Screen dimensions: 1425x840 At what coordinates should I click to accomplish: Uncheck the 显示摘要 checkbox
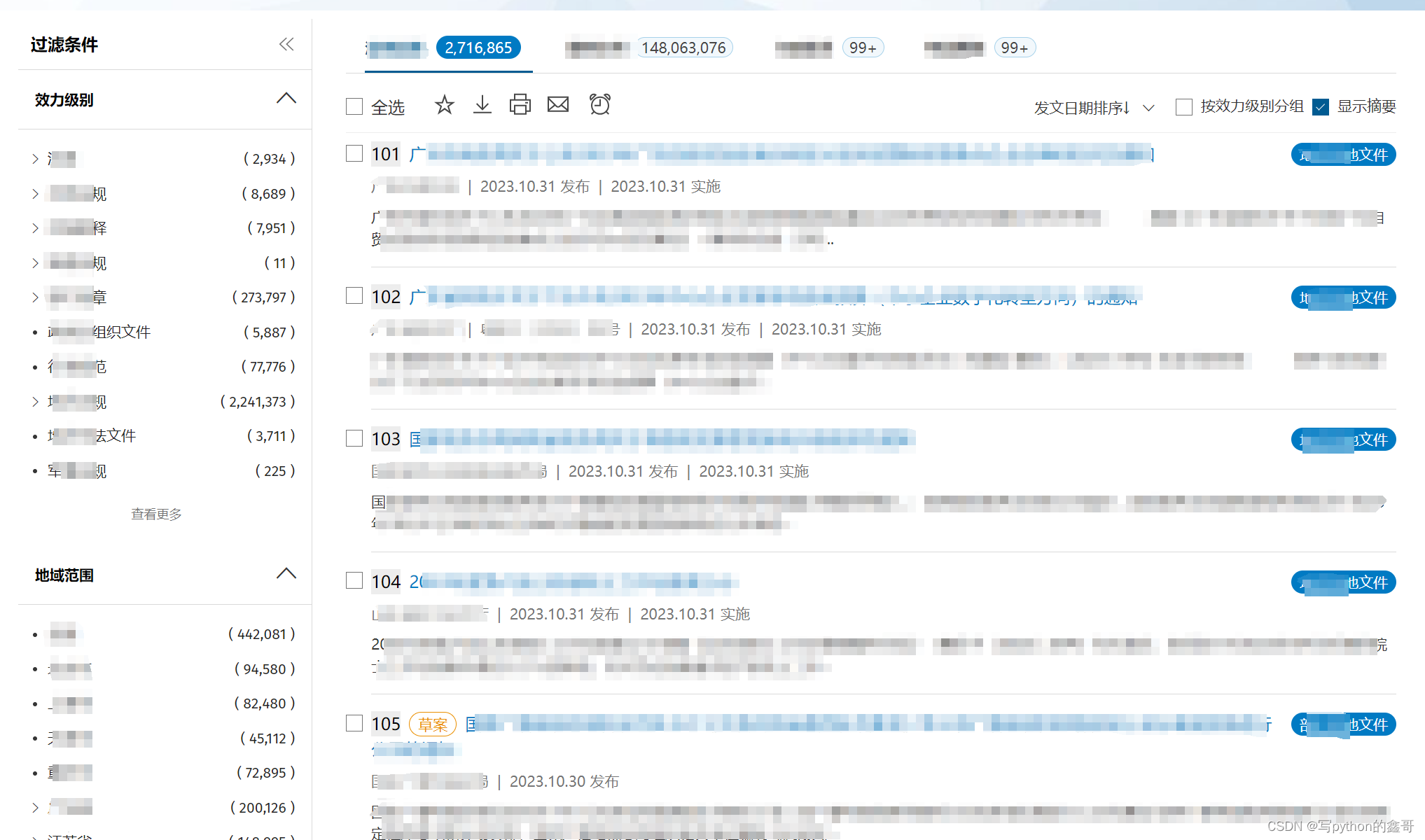1321,107
